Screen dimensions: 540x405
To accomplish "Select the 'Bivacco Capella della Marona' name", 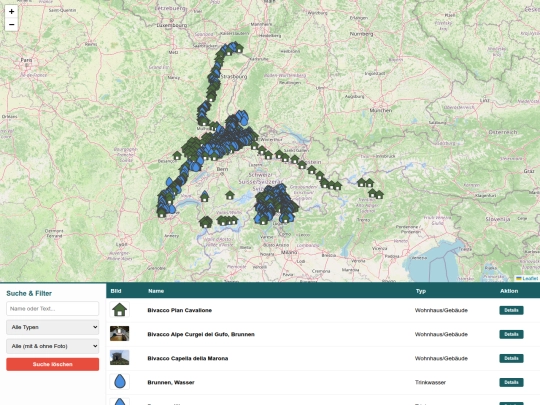I will 188,359.
